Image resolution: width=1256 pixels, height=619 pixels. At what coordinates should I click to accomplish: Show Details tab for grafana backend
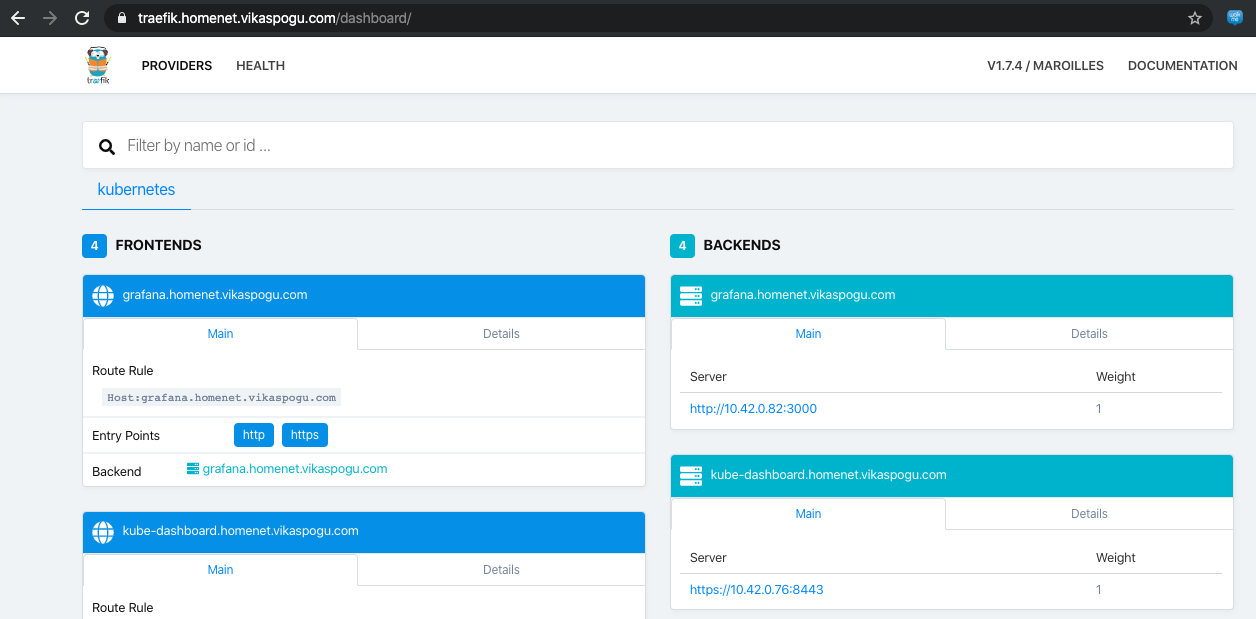pyautogui.click(x=1089, y=334)
